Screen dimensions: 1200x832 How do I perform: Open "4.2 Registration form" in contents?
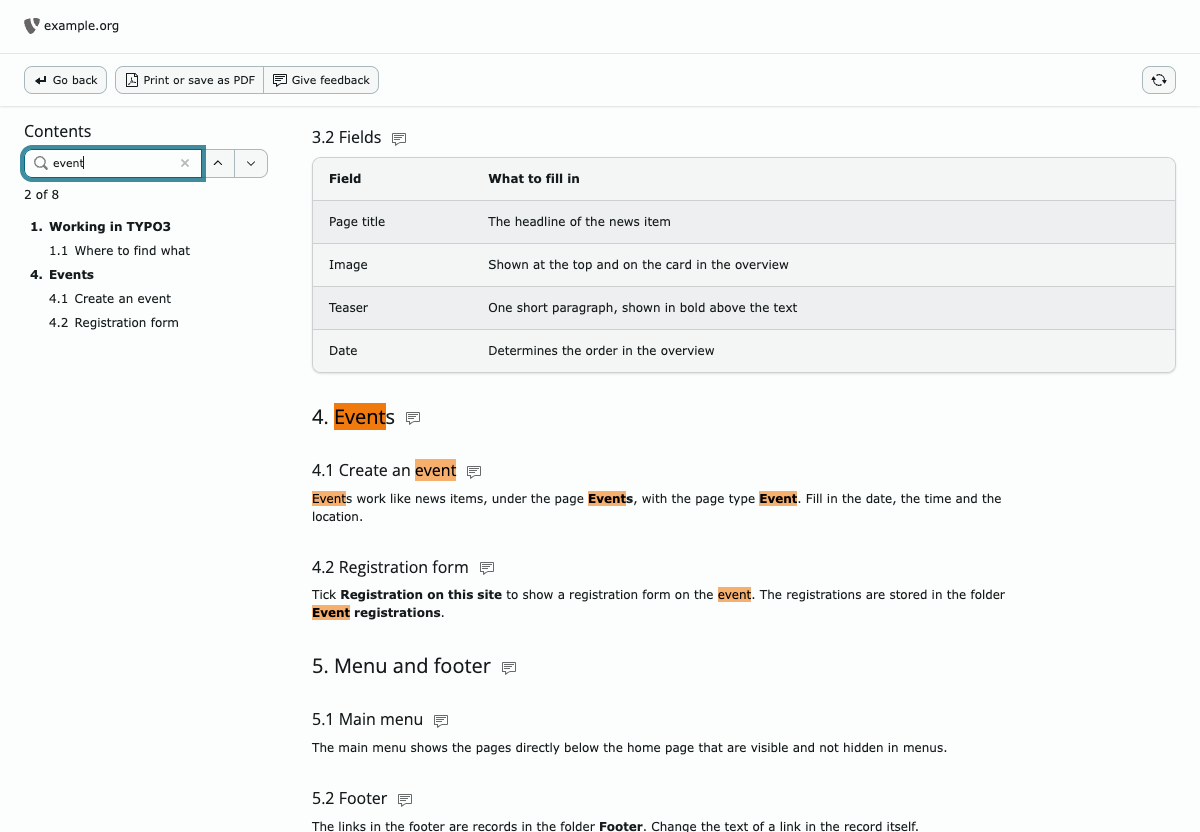click(114, 323)
